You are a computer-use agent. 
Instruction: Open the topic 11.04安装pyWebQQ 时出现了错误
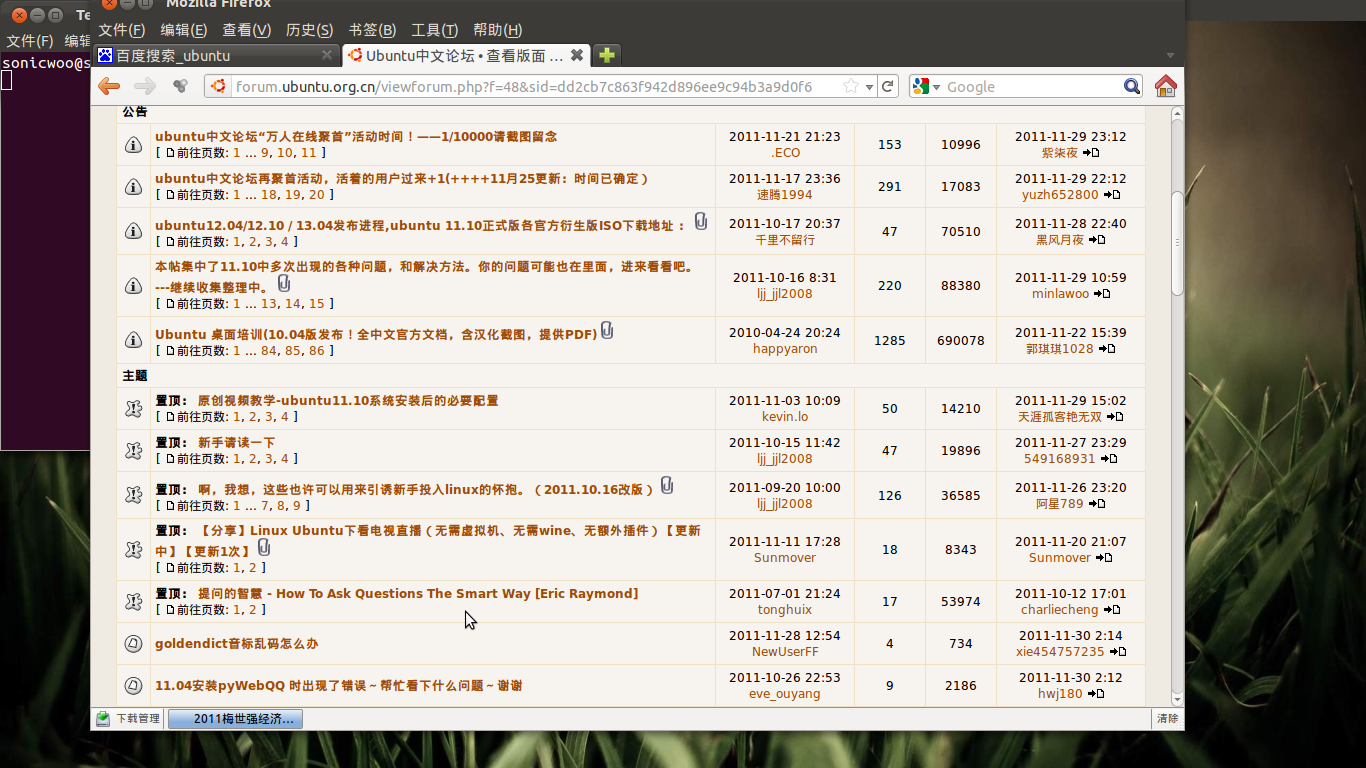(x=338, y=686)
